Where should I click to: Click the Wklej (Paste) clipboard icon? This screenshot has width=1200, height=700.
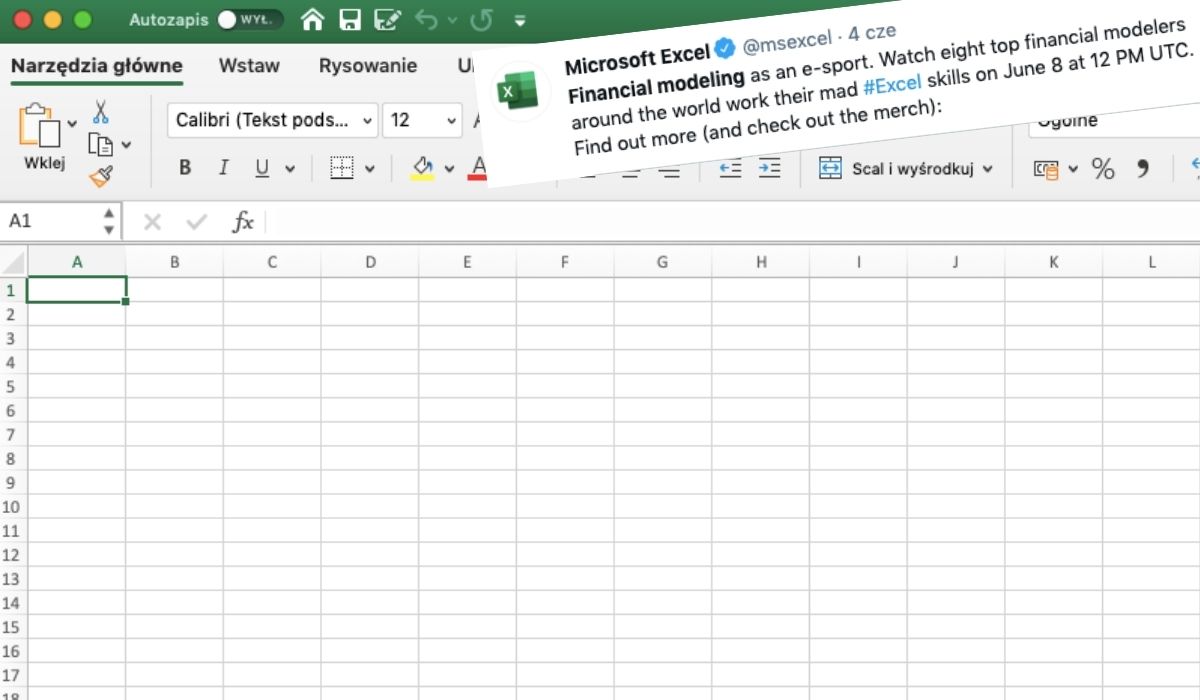pyautogui.click(x=40, y=129)
